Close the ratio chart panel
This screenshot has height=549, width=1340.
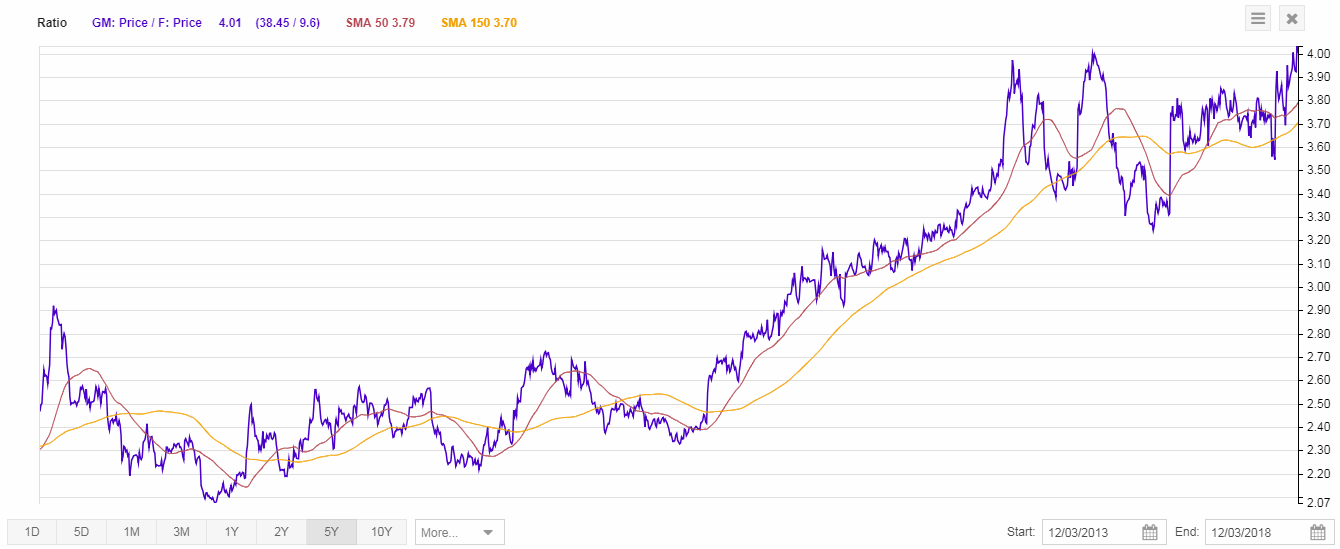(x=1292, y=18)
